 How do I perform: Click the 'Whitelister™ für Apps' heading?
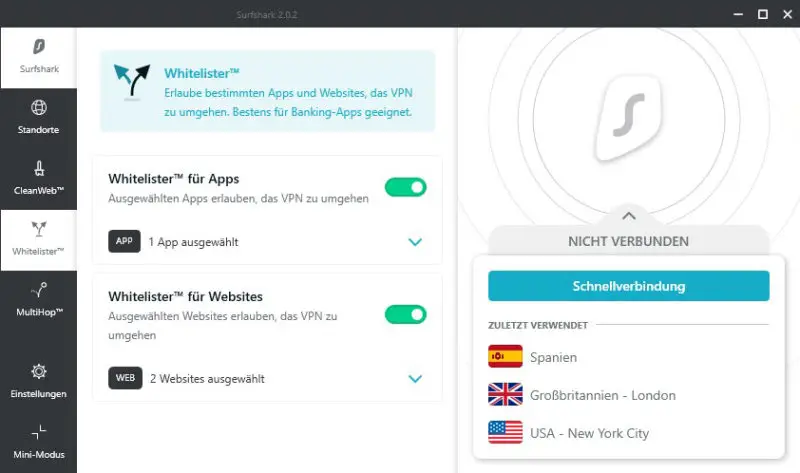point(173,179)
